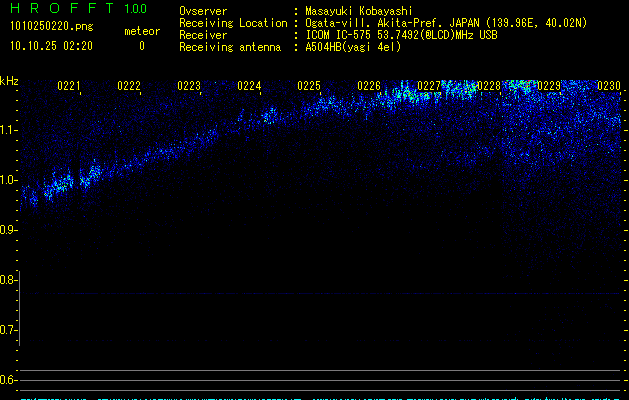Click the 0.6 frequency axis label
The height and width of the screenshot is (400, 629).
[7, 380]
